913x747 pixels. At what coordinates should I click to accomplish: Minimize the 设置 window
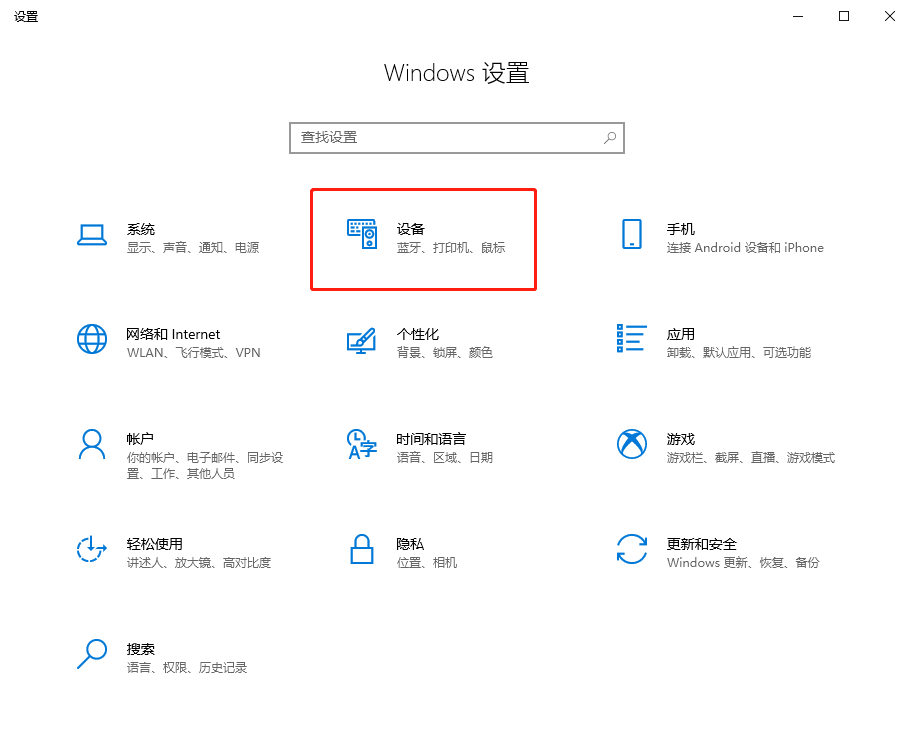pos(798,16)
